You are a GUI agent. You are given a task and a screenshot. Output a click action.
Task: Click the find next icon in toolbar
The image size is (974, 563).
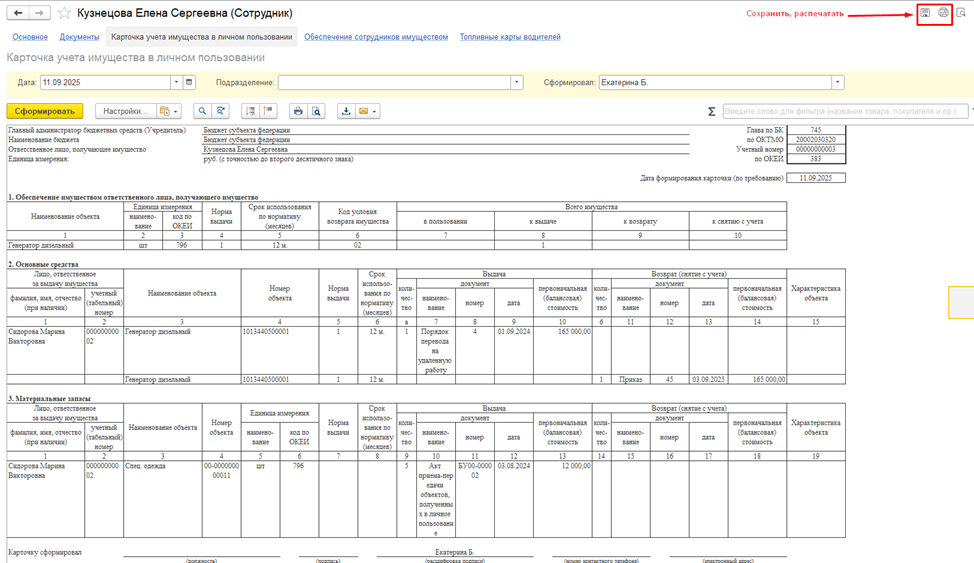[220, 111]
